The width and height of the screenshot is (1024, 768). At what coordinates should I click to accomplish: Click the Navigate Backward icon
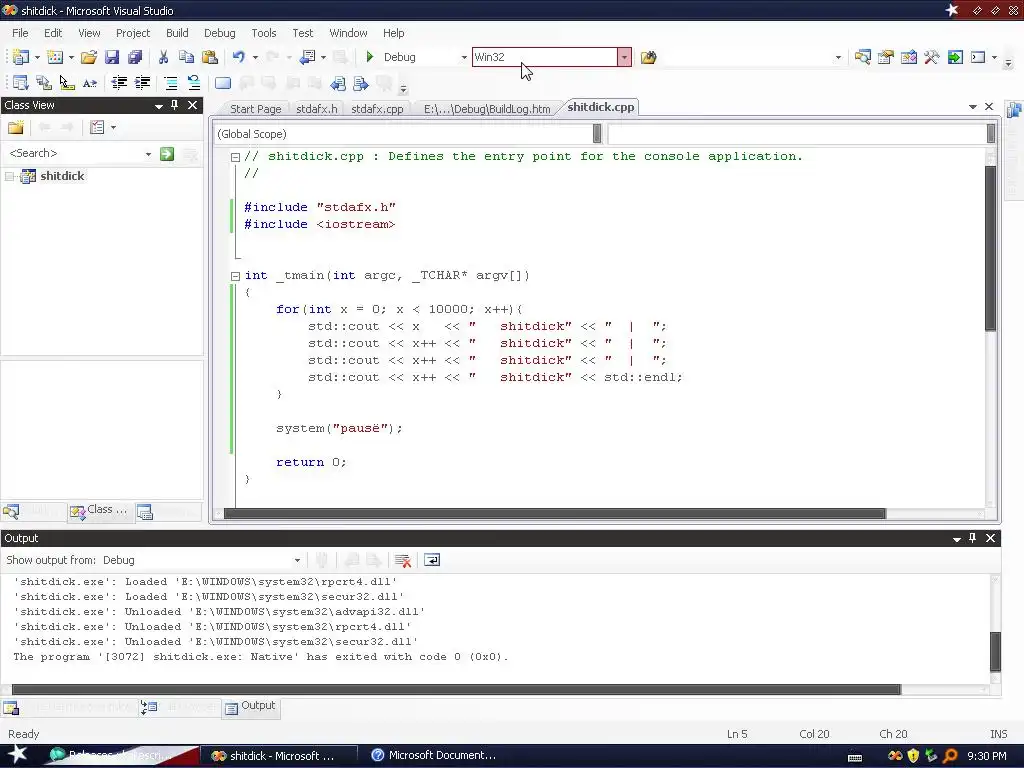click(307, 57)
